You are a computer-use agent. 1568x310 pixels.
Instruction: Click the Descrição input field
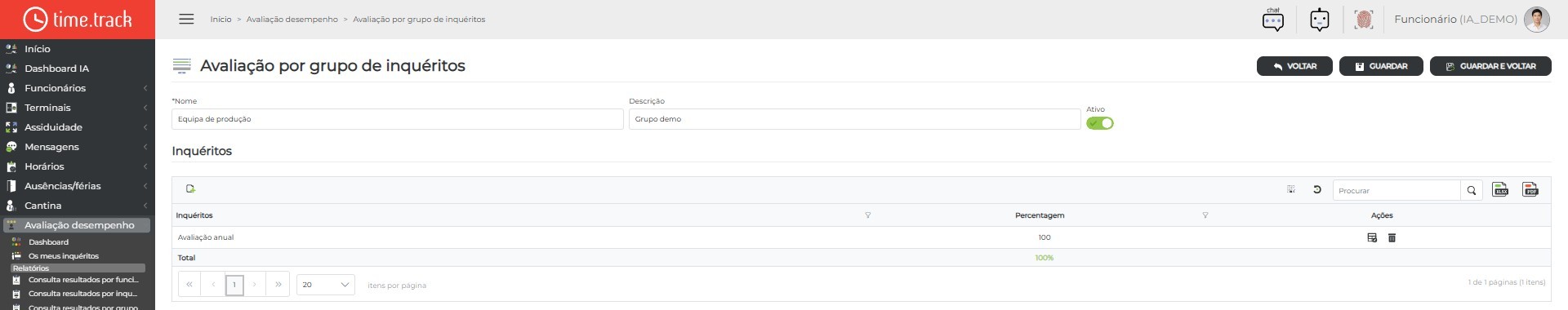(855, 119)
